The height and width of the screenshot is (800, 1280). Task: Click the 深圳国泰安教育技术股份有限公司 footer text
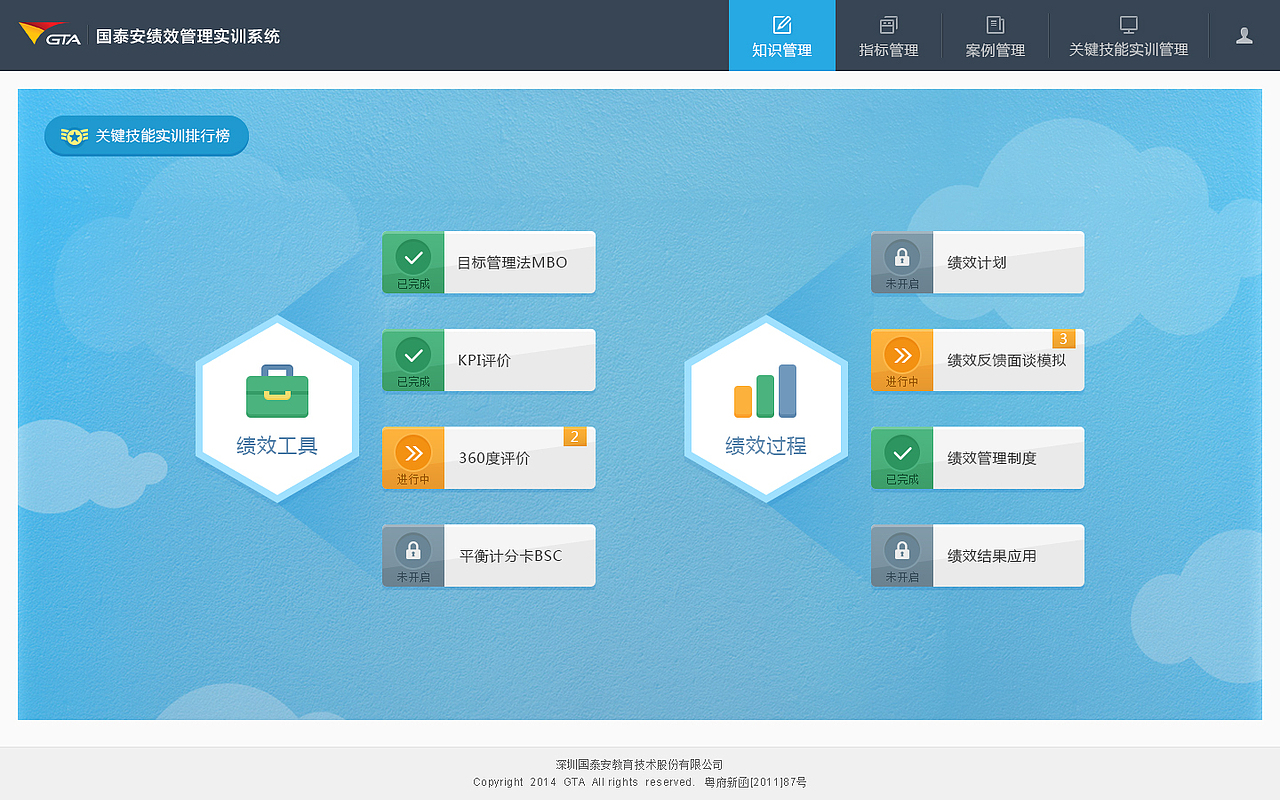point(640,765)
